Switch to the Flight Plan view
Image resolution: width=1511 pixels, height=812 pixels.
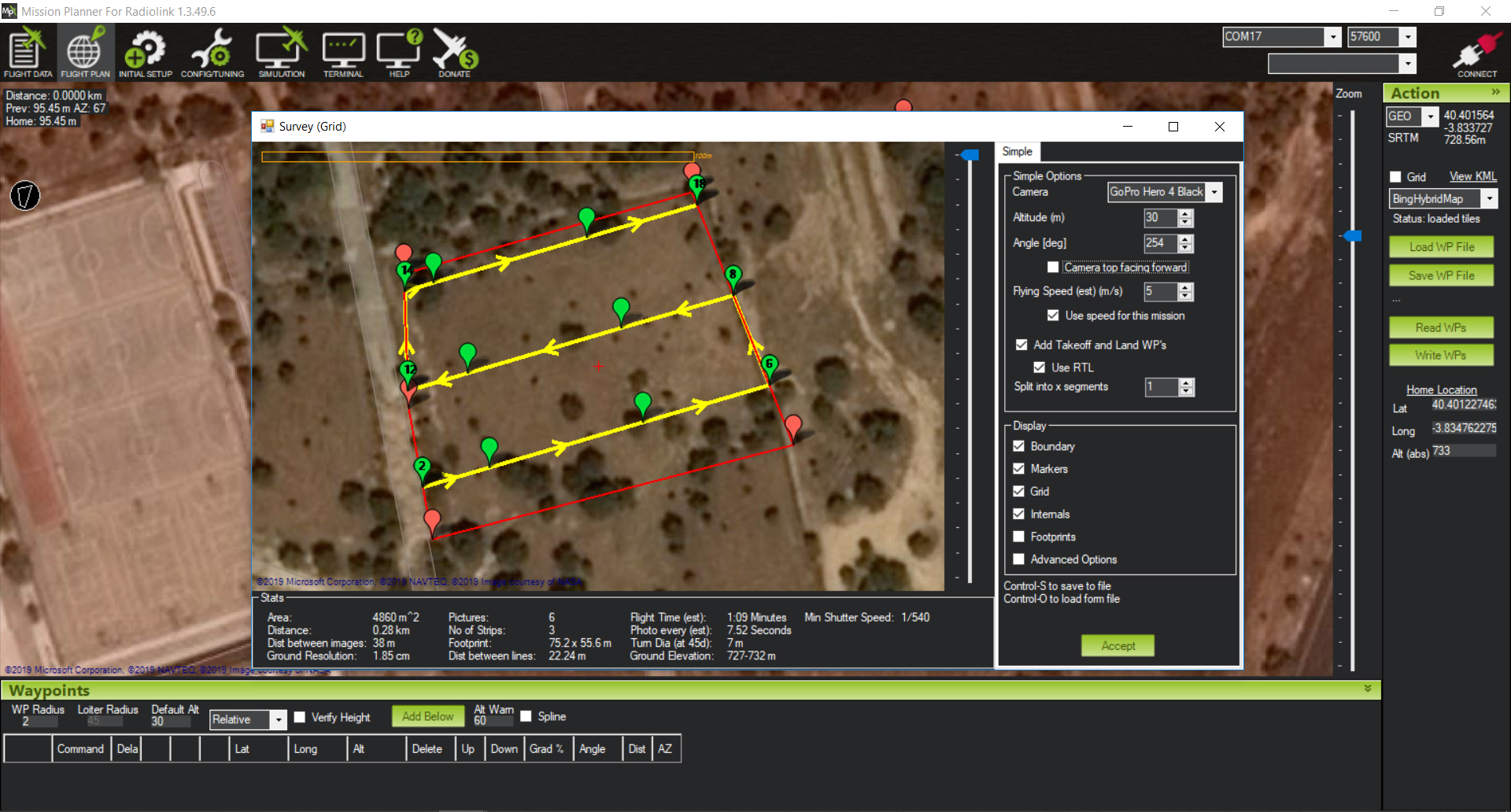tap(85, 52)
